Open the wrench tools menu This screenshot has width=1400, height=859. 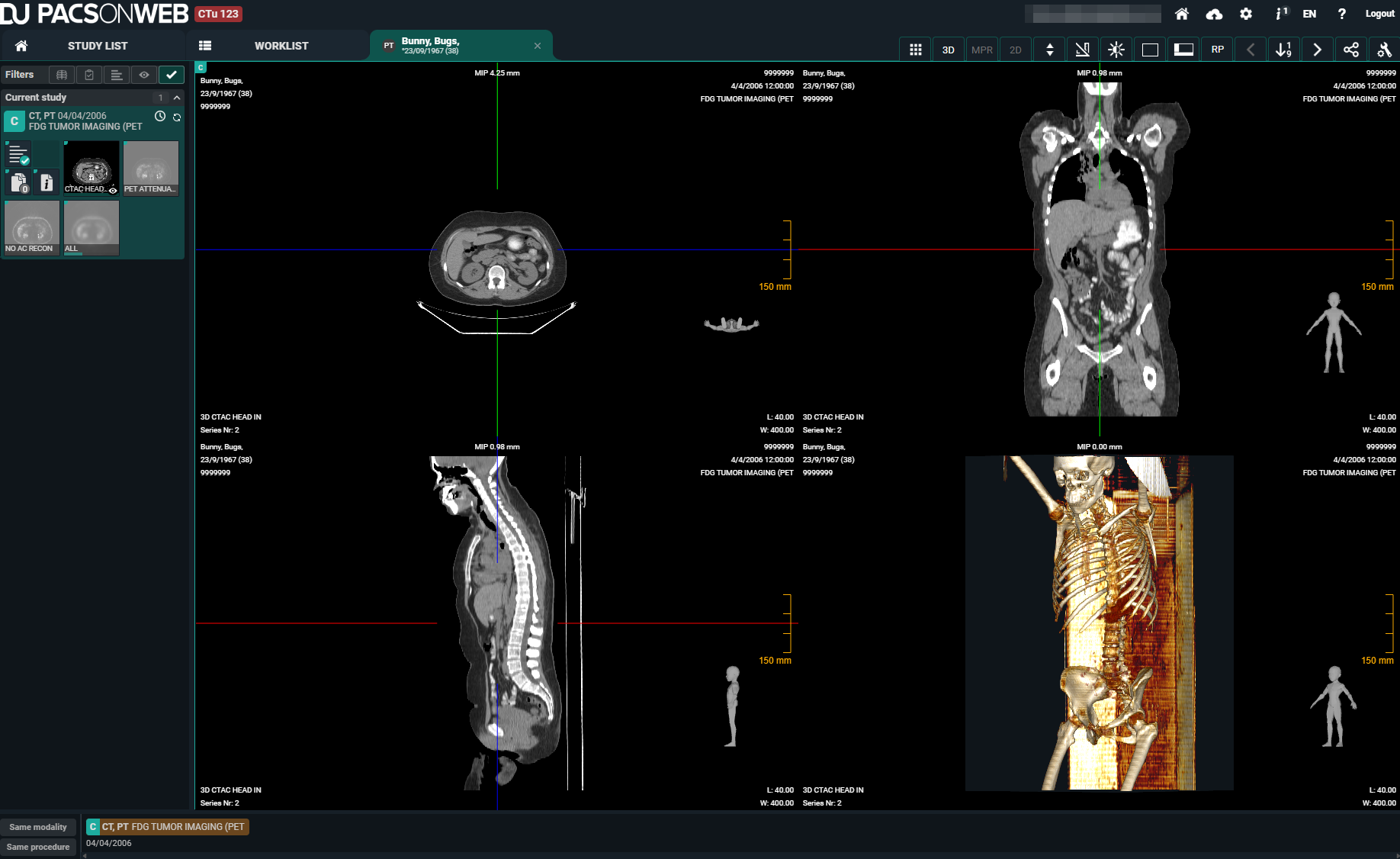pos(1384,50)
